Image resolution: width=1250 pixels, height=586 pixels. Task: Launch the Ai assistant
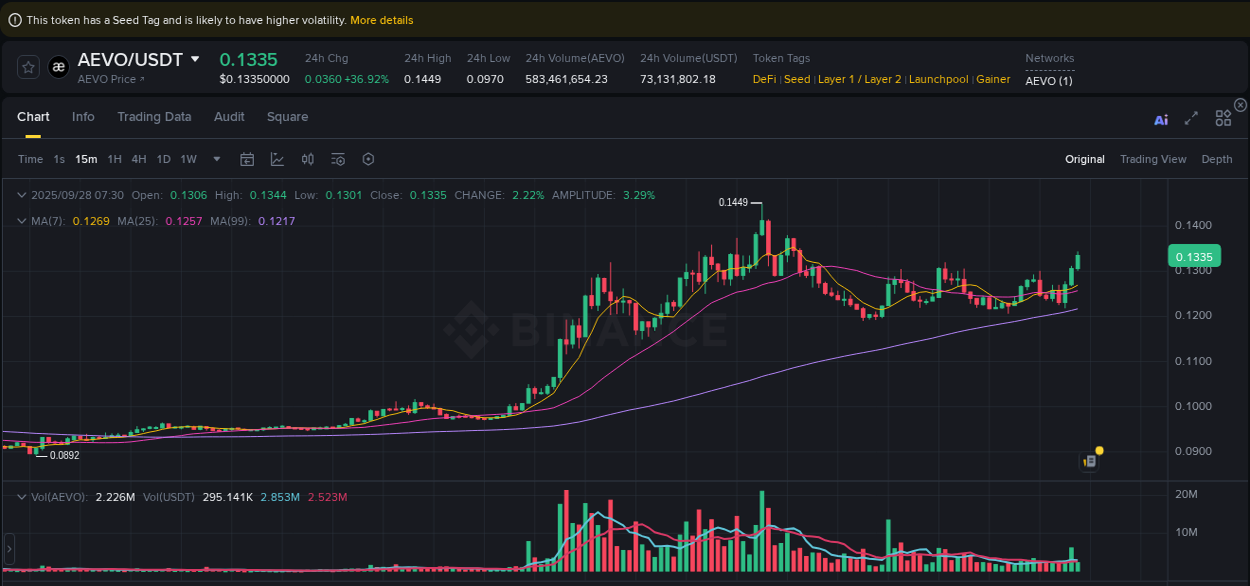point(1161,118)
